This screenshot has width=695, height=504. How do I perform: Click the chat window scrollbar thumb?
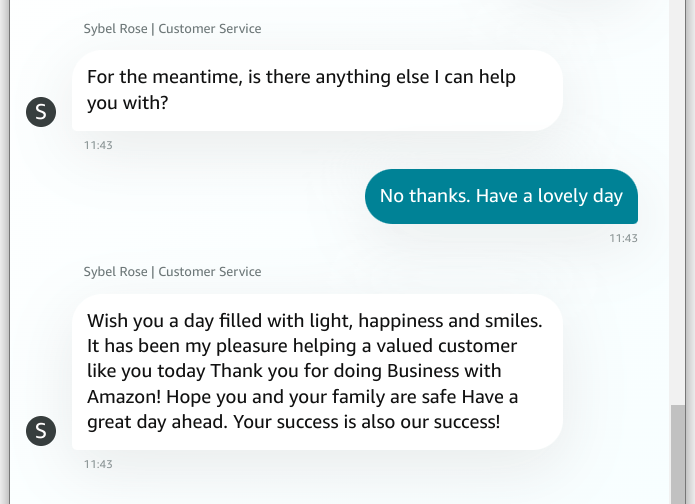678,454
